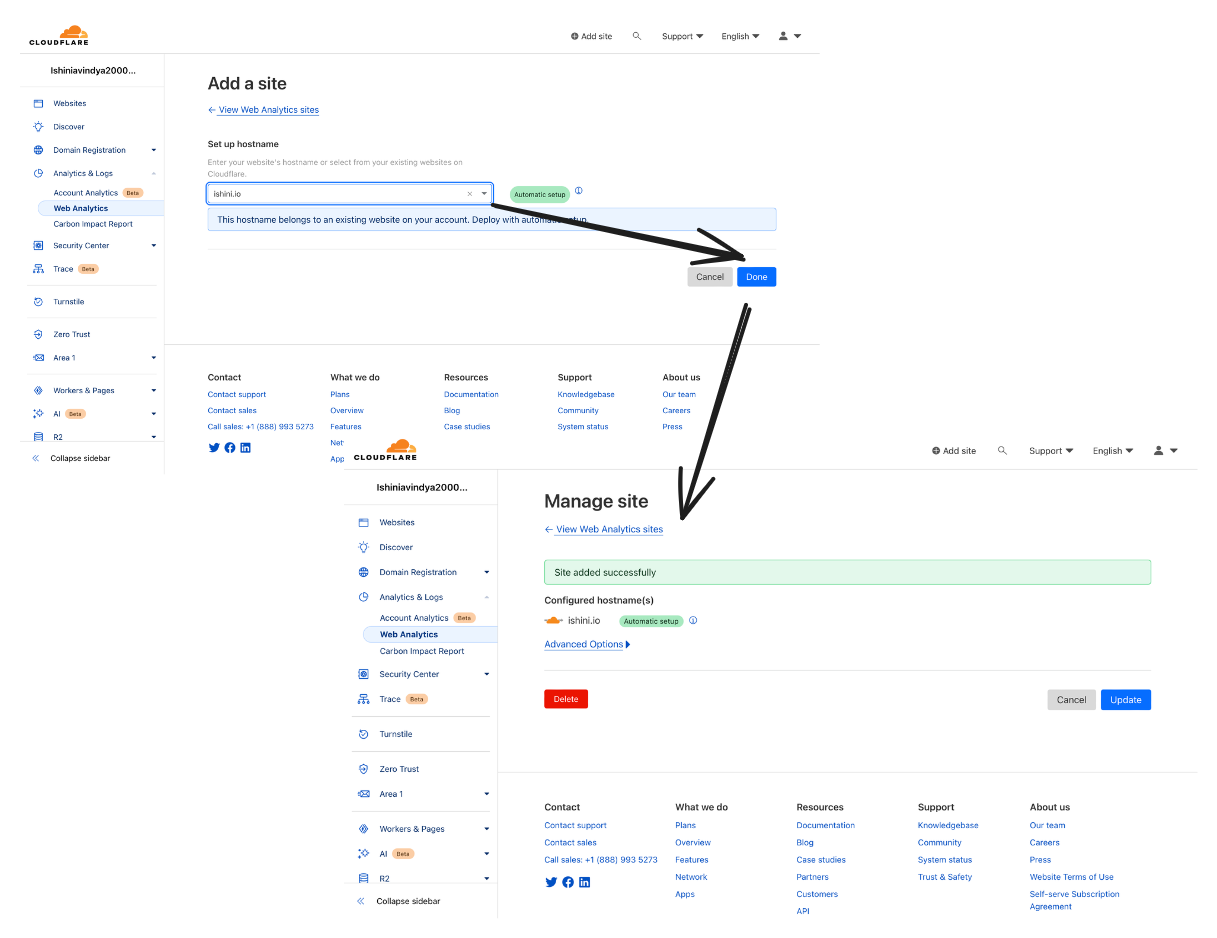Expand Workers & Pages in the Manage site page sidebar
The height and width of the screenshot is (938, 1217).
point(487,829)
